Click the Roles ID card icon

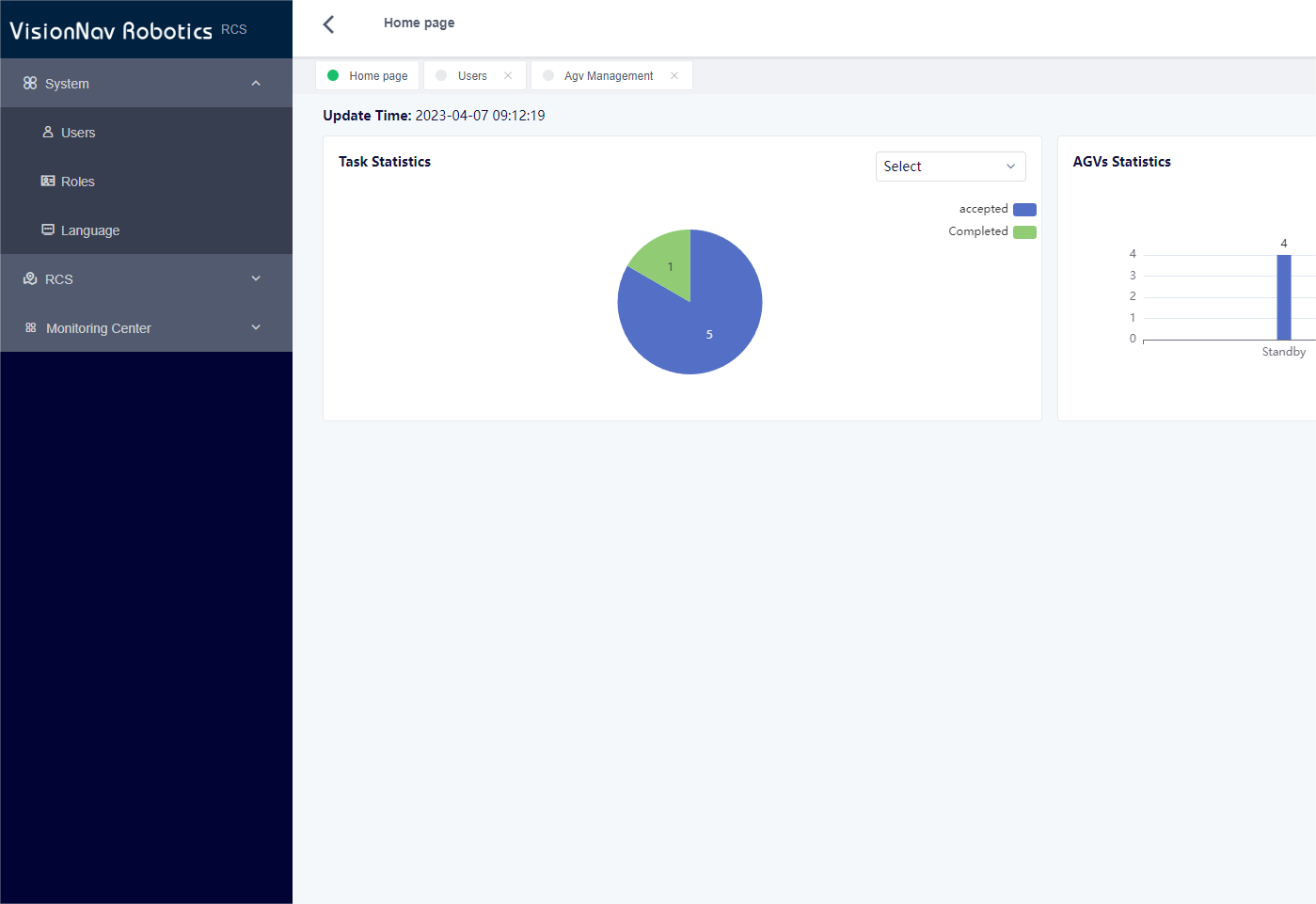[x=48, y=181]
